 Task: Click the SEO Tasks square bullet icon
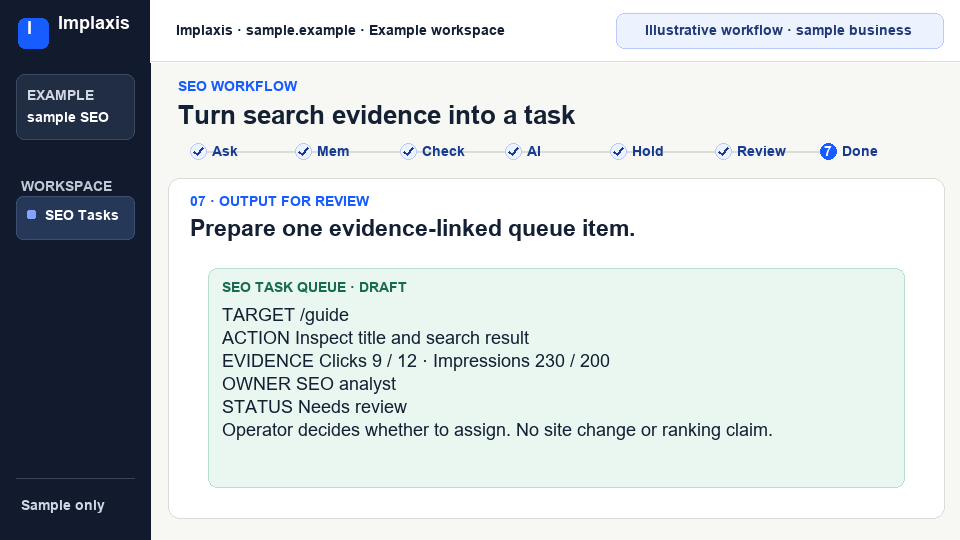[32, 215]
